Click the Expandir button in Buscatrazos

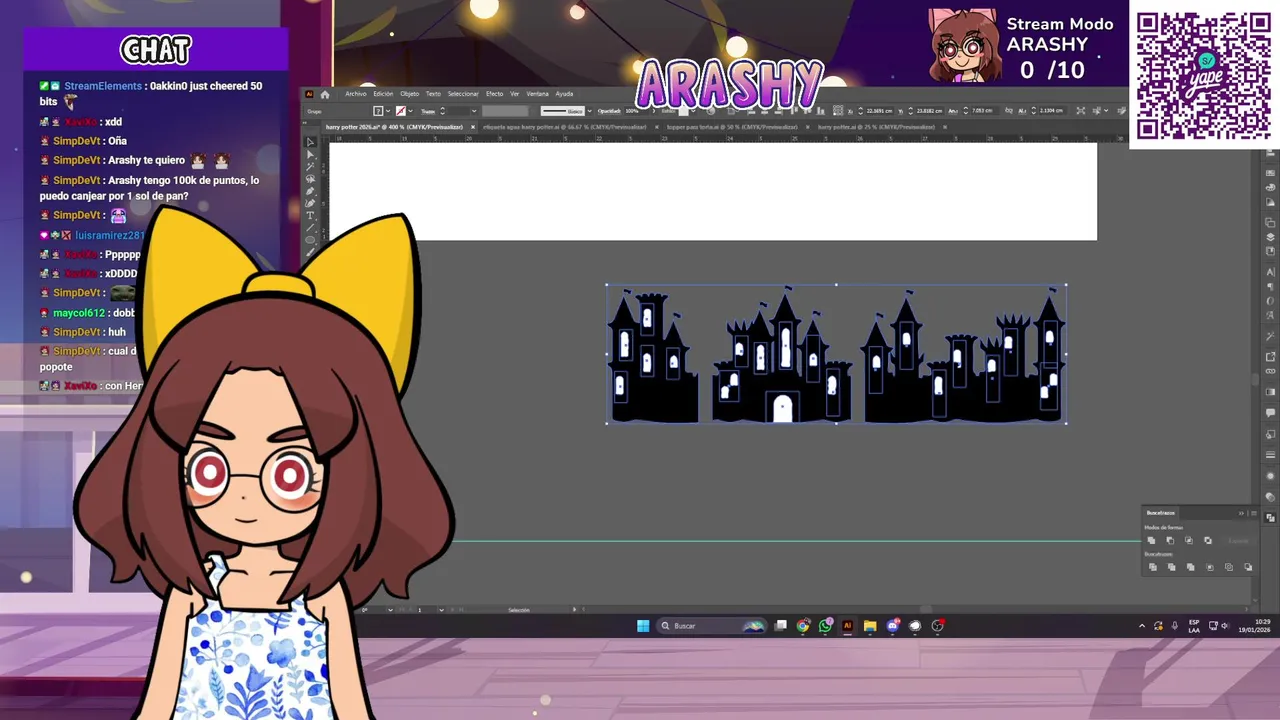[x=1238, y=541]
